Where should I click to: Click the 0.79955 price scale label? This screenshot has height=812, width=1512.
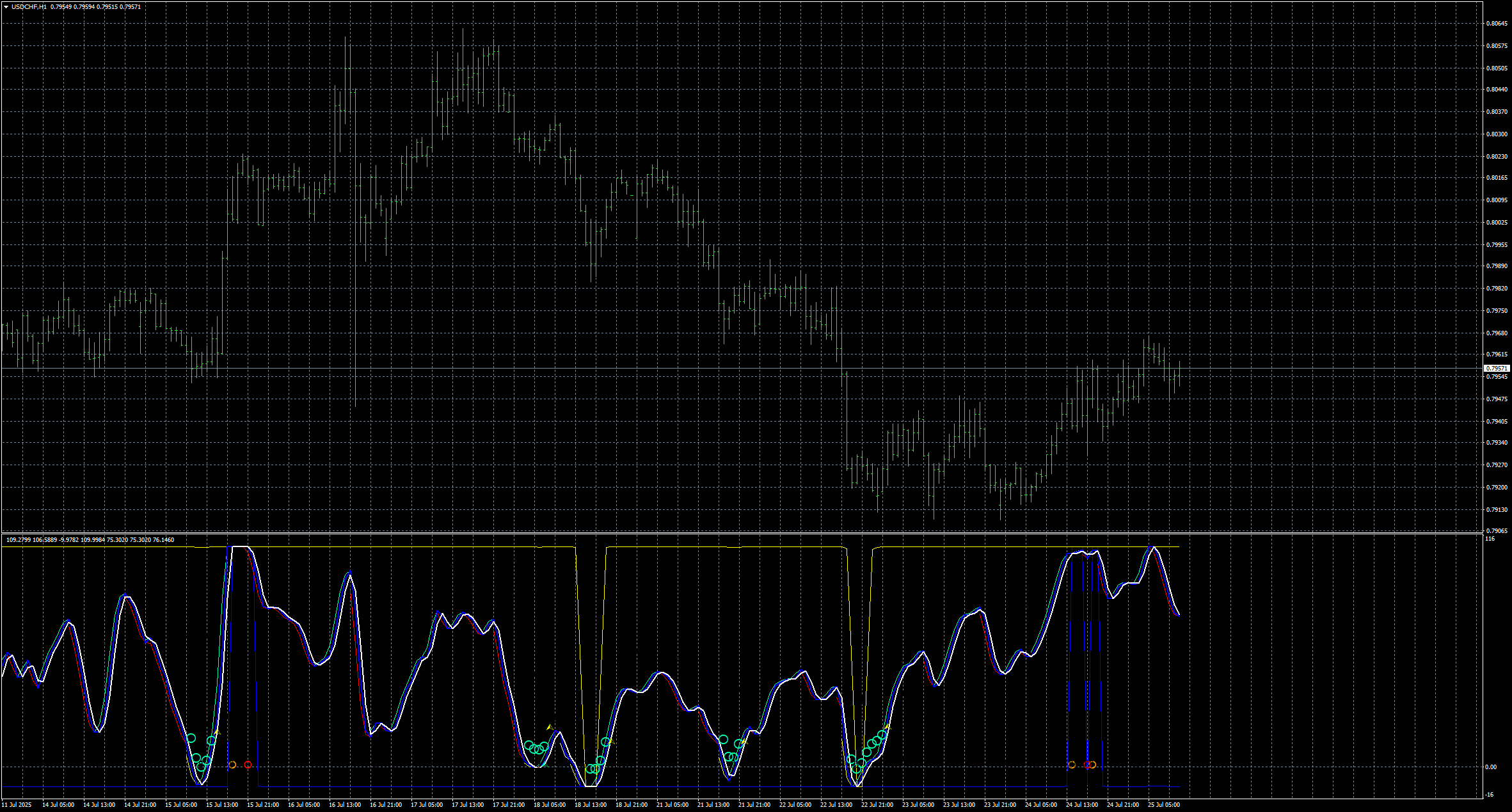click(1497, 244)
